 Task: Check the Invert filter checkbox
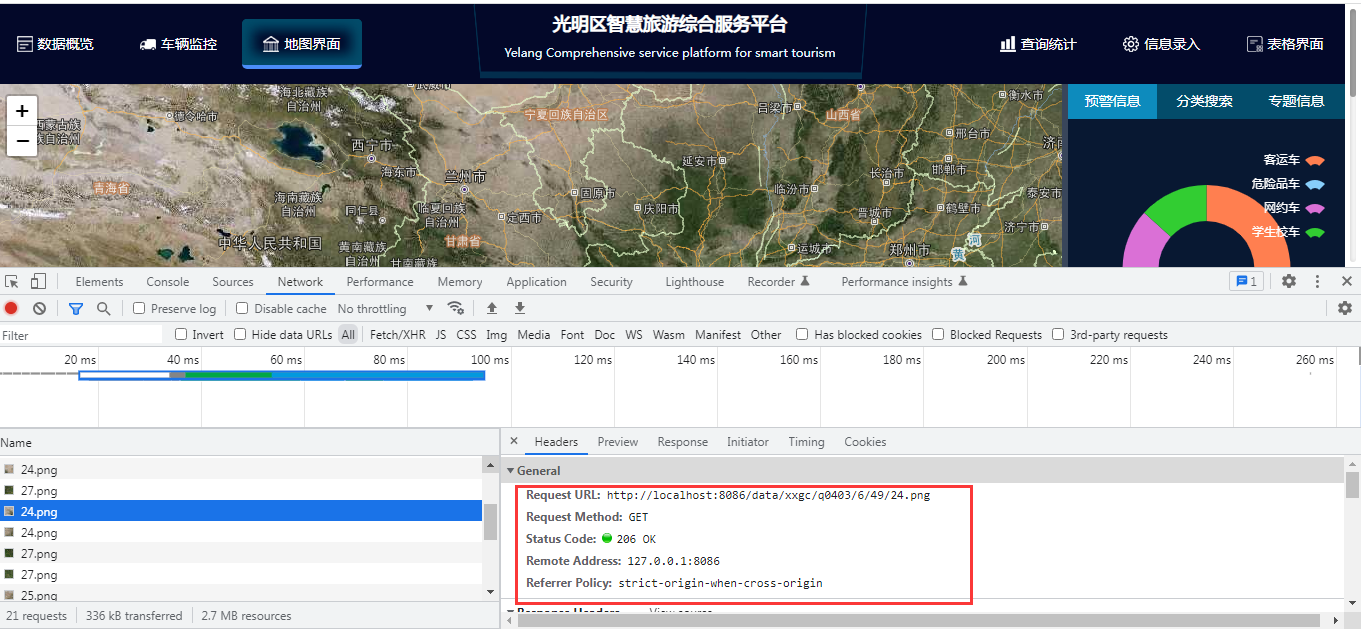click(x=181, y=334)
